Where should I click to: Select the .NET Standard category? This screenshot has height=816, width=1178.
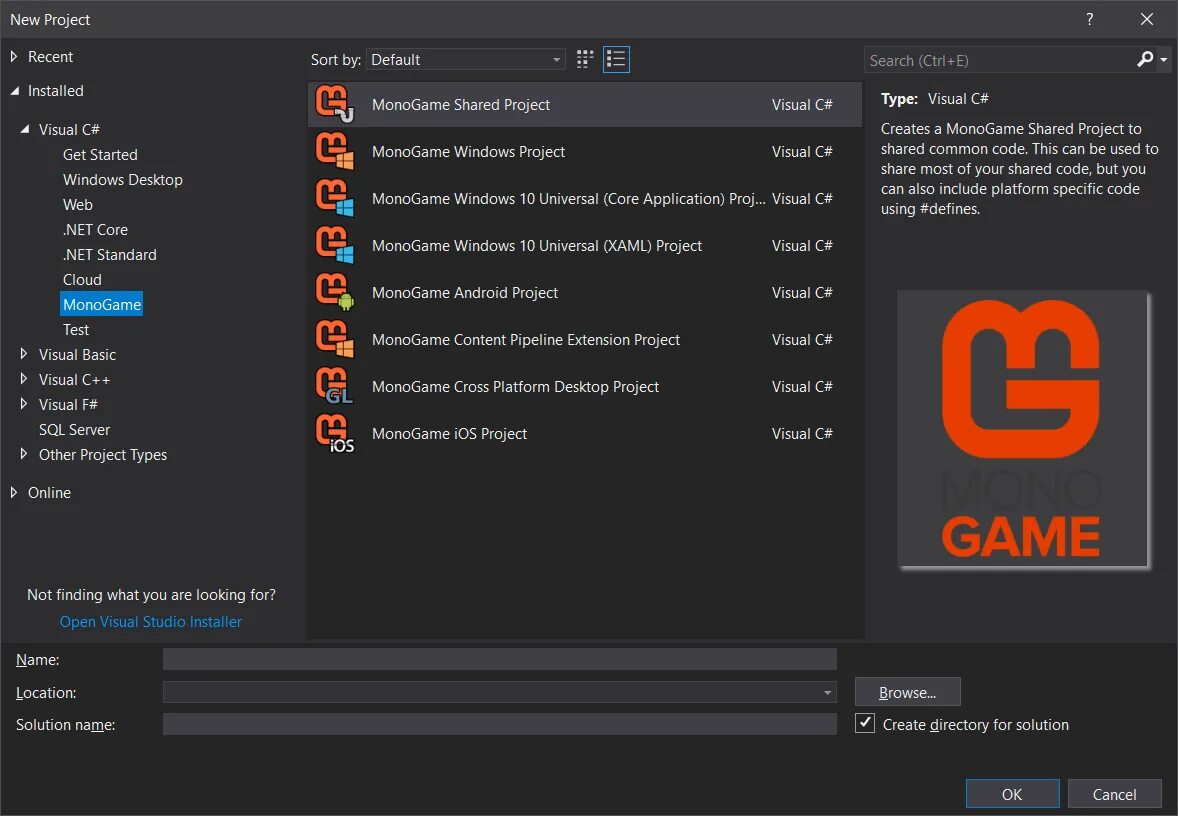coord(110,254)
